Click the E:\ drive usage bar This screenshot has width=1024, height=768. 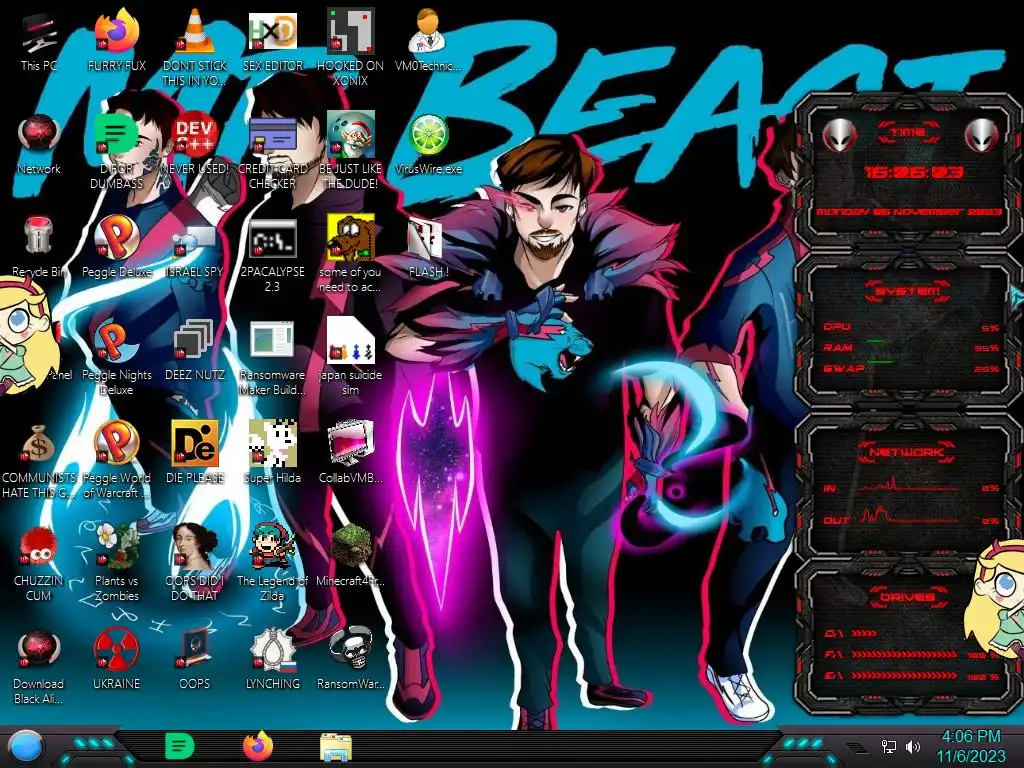click(x=904, y=675)
